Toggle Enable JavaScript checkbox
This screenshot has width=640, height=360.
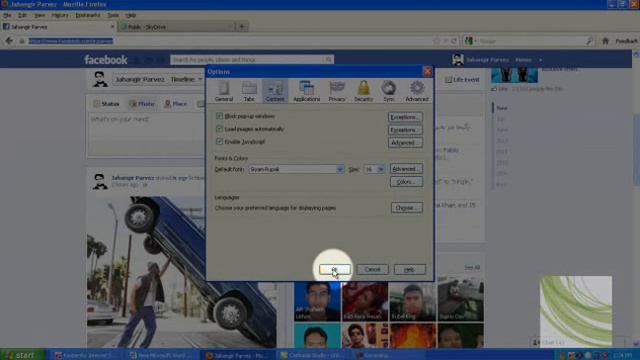click(x=219, y=142)
